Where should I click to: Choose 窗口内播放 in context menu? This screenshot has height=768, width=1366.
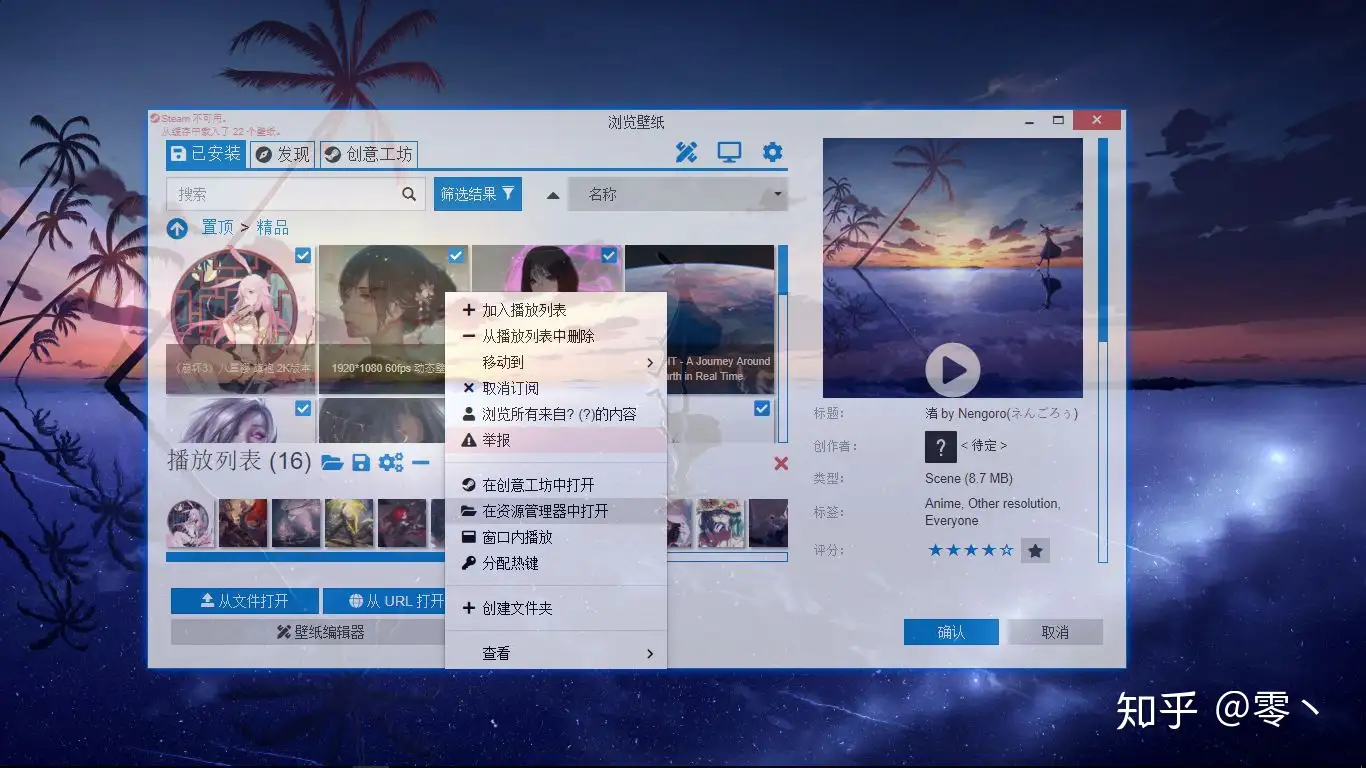point(555,537)
